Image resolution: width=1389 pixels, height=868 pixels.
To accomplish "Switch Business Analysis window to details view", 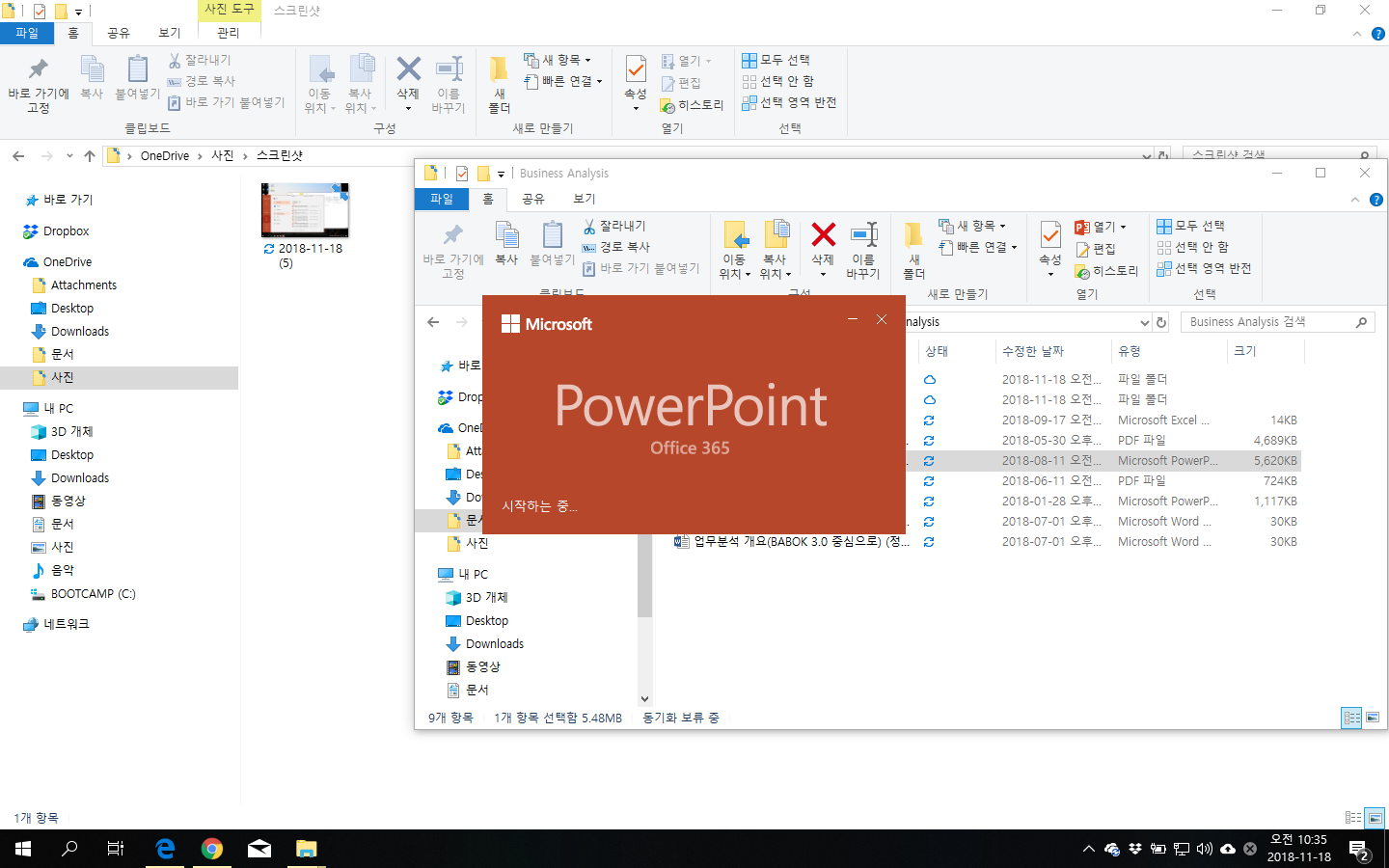I will tap(1351, 718).
